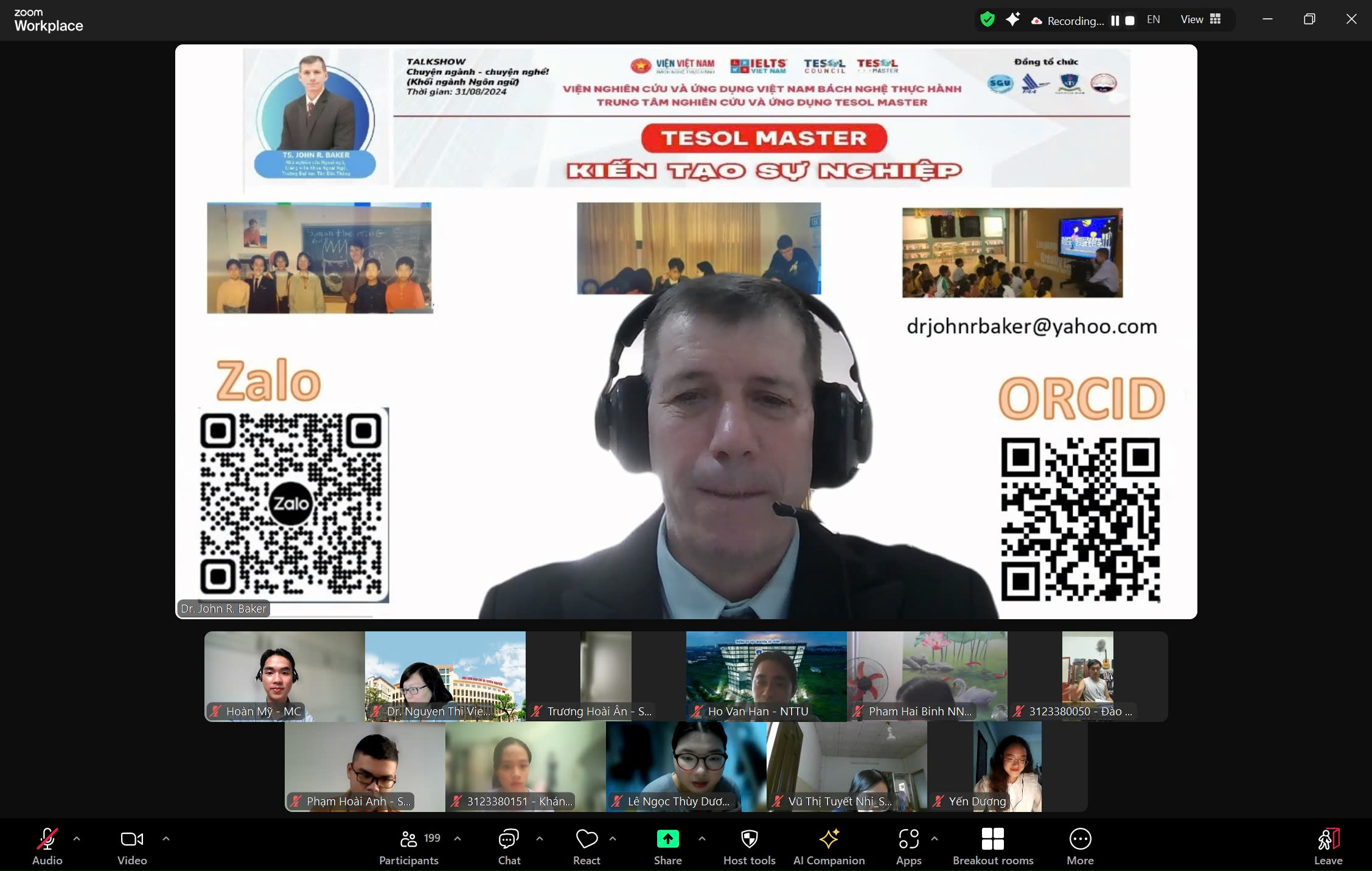1372x871 pixels.
Task: Open the Chat panel
Action: point(509,846)
